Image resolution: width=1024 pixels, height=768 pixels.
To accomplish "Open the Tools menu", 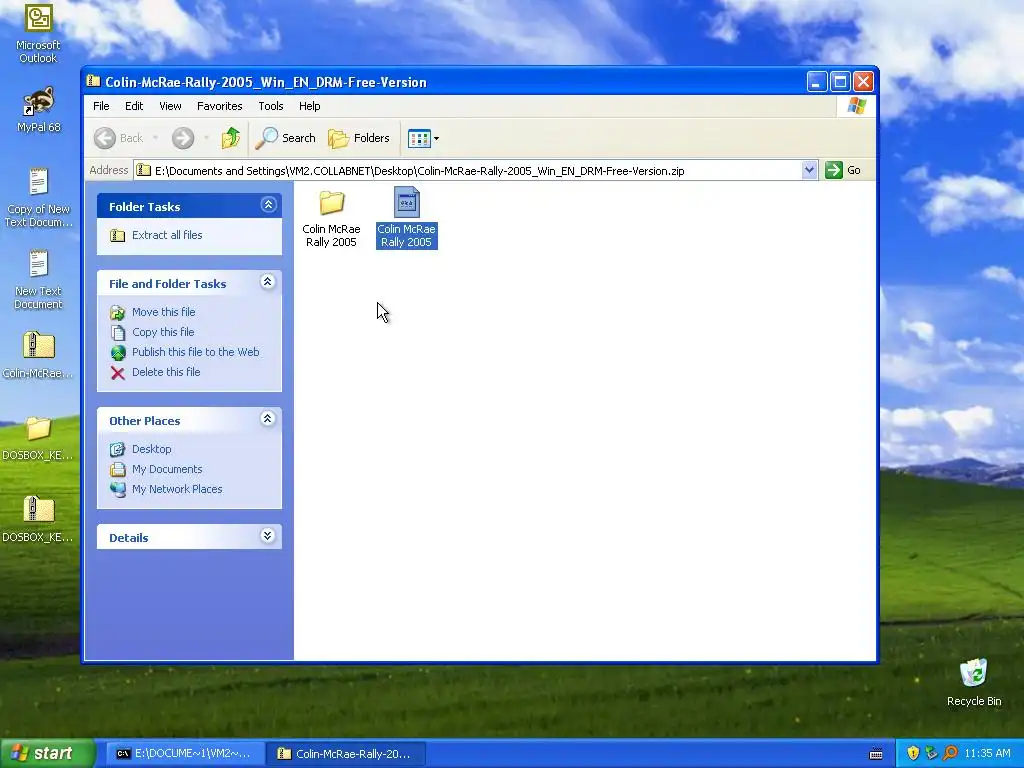I will coord(270,106).
